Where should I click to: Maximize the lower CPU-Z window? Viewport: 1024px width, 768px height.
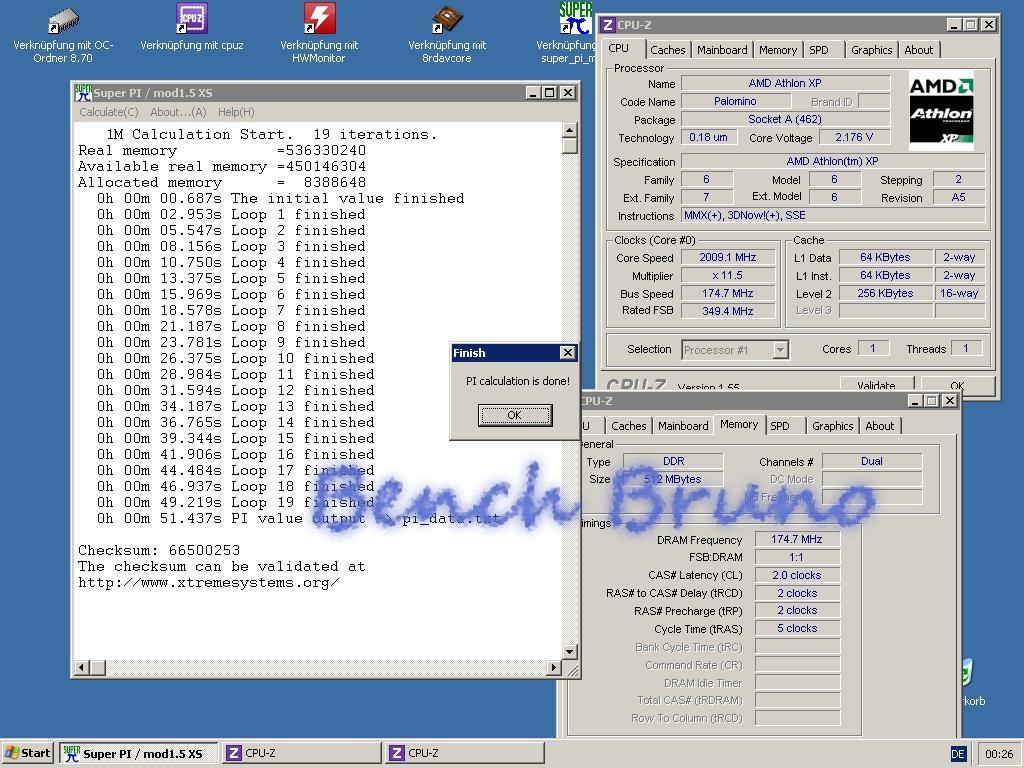pos(932,400)
